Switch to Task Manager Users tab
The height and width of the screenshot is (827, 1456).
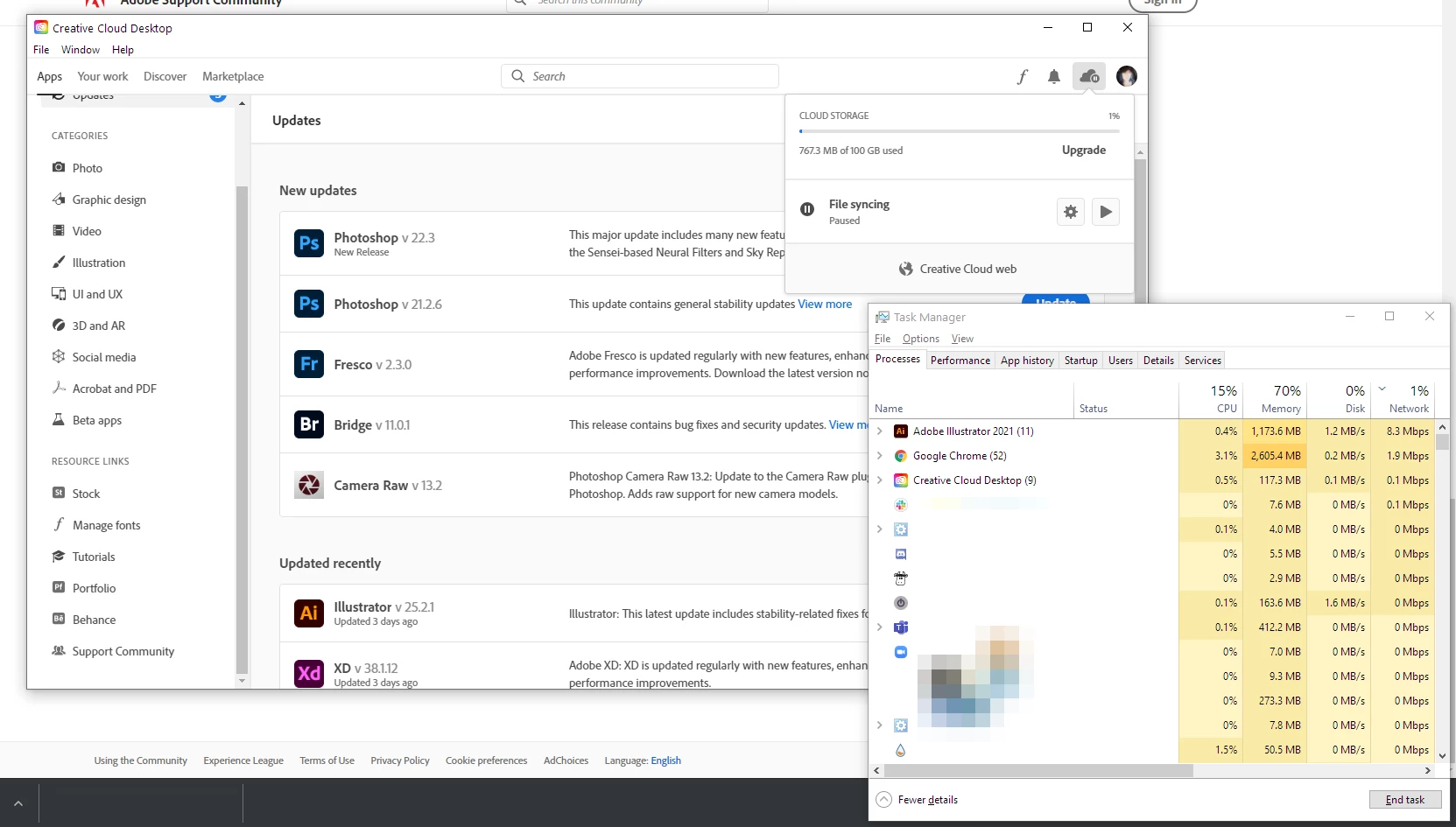pyautogui.click(x=1121, y=361)
